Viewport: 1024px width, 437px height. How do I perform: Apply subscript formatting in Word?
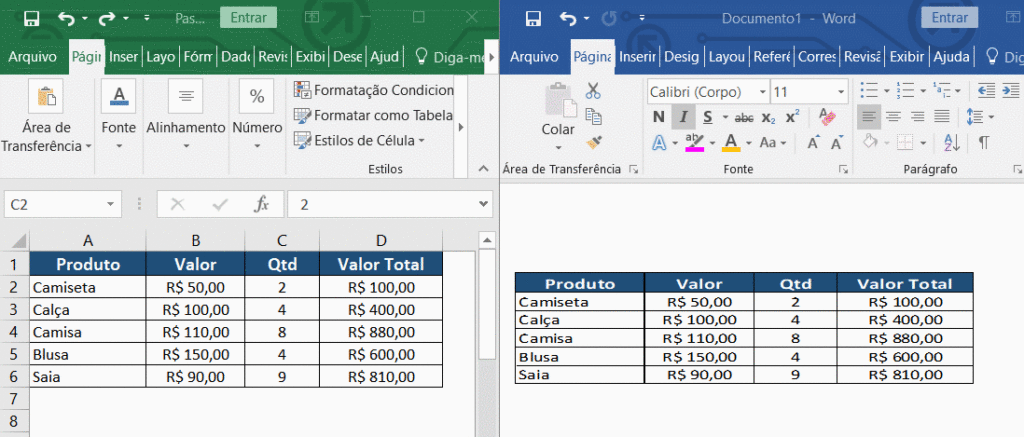(768, 117)
